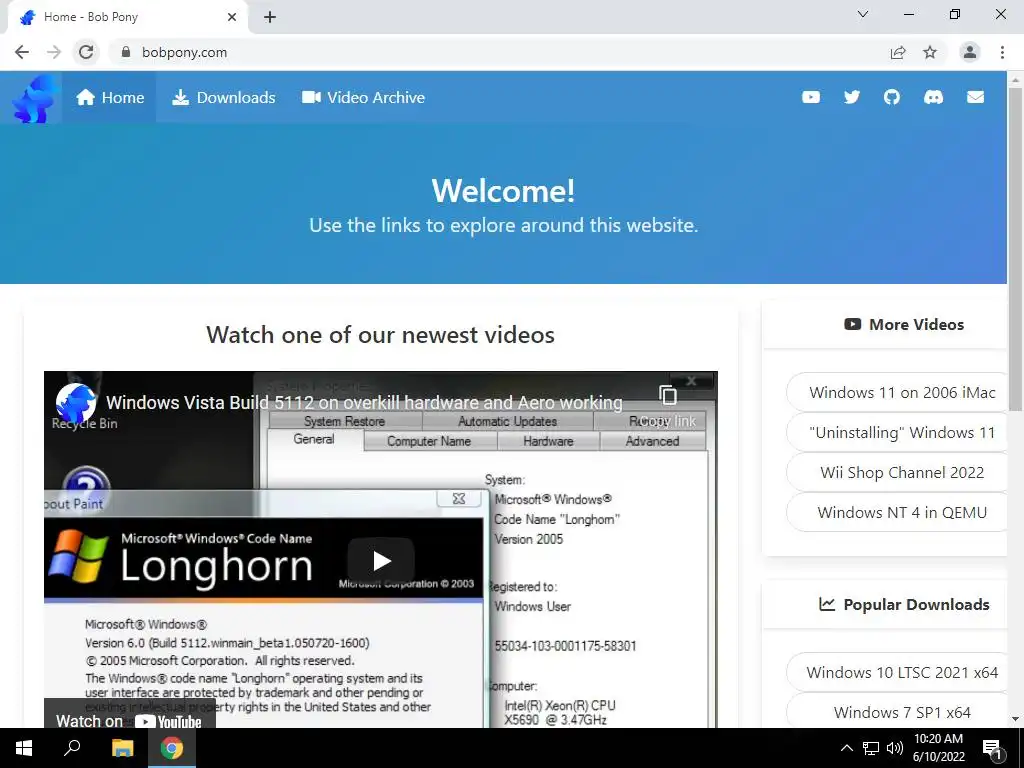Image resolution: width=1024 pixels, height=768 pixels.
Task: Open the Video Archive nav link
Action: [x=364, y=98]
